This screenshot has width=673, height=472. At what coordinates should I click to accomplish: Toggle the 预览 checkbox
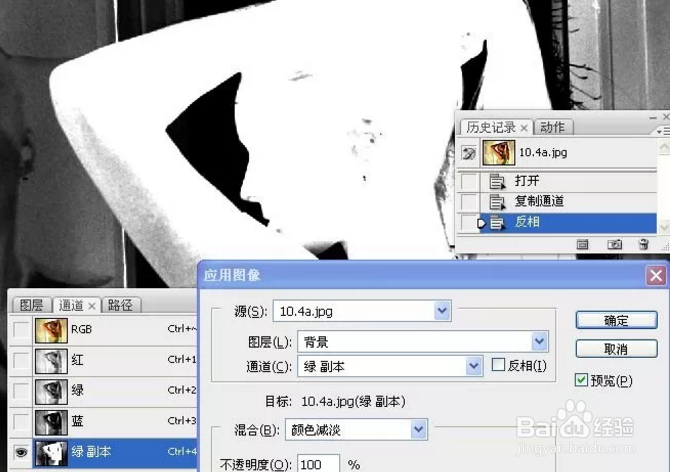tap(581, 380)
